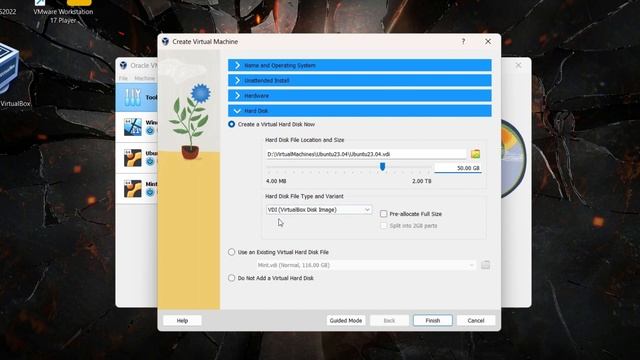Click the choose existing disk file icon
Image resolution: width=640 pixels, height=360 pixels.
[485, 265]
